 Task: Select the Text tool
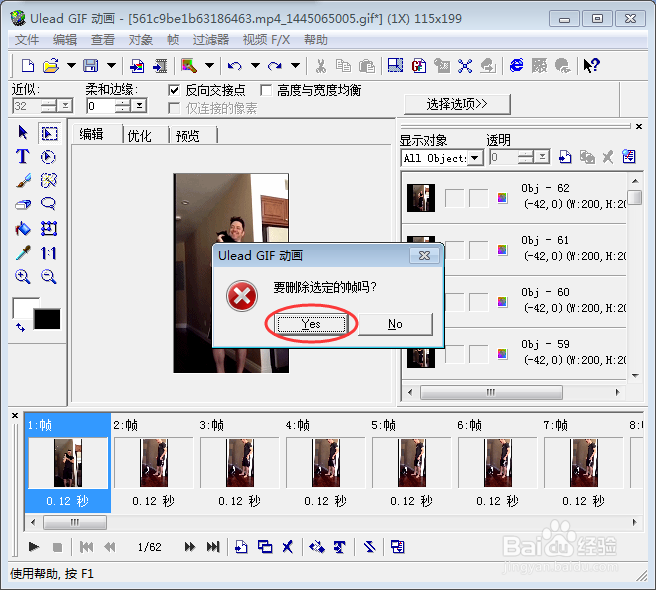coord(23,156)
